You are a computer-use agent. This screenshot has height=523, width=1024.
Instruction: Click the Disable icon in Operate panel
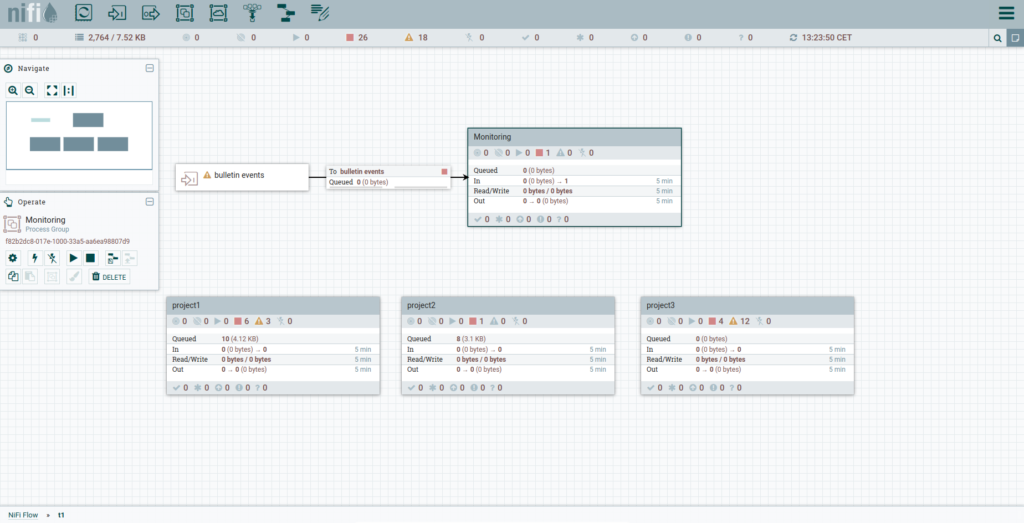click(52, 258)
